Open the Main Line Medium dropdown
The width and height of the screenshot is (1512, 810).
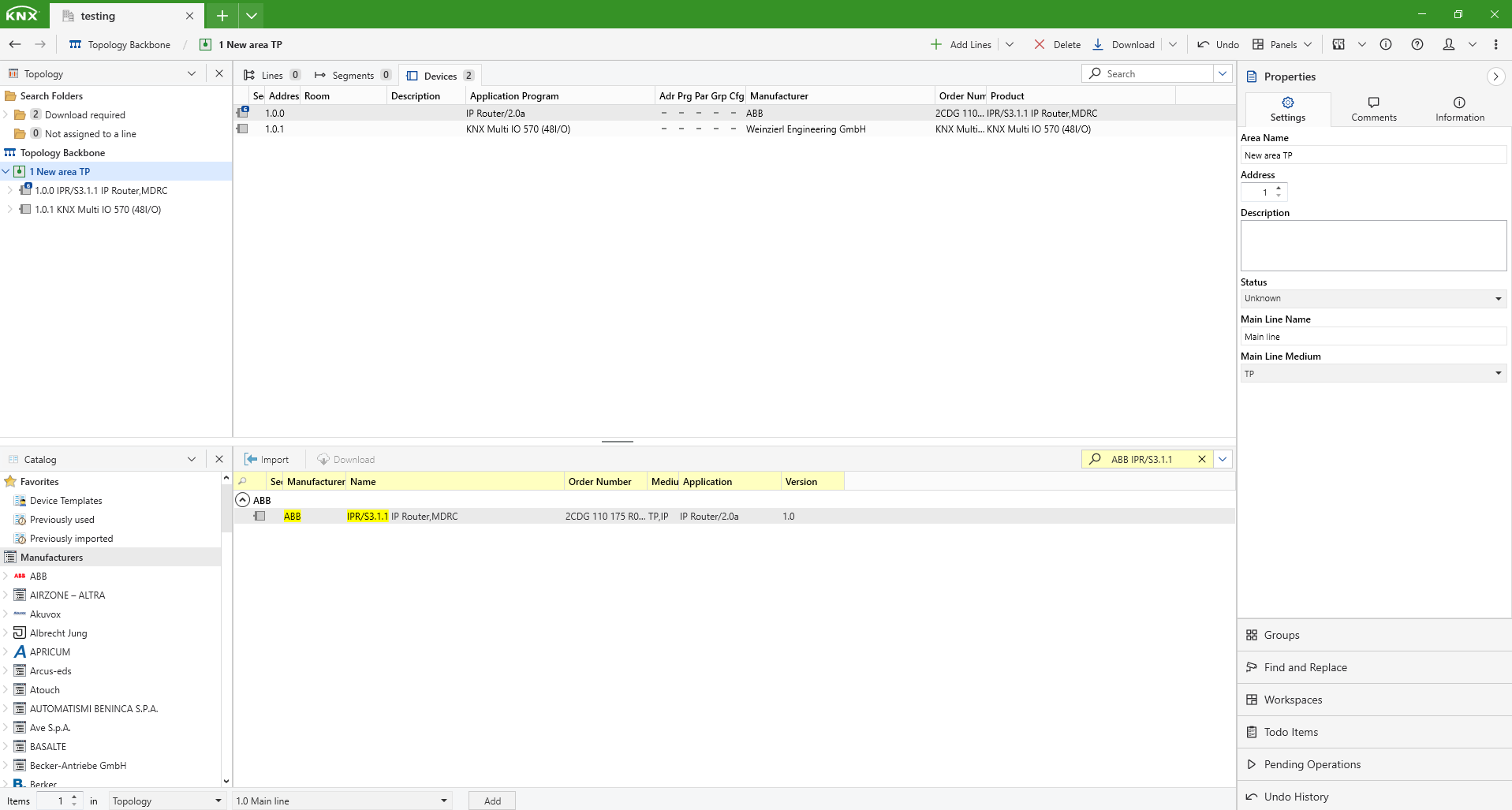(1498, 373)
